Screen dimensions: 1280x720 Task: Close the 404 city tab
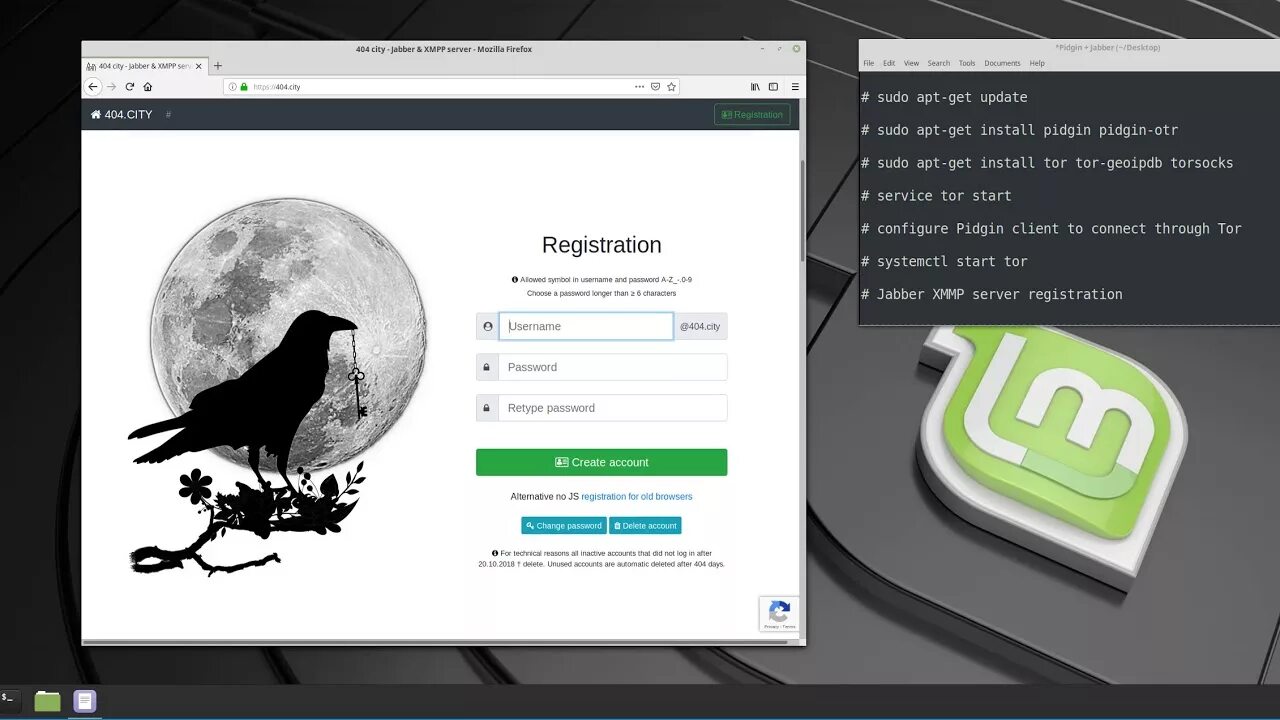(198, 66)
